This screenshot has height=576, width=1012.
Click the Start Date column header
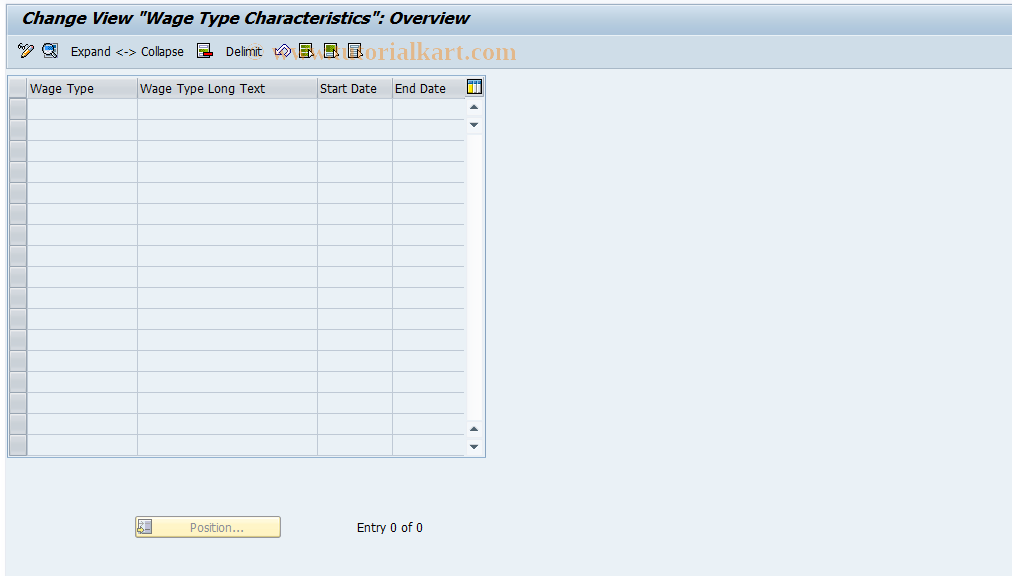click(x=355, y=88)
